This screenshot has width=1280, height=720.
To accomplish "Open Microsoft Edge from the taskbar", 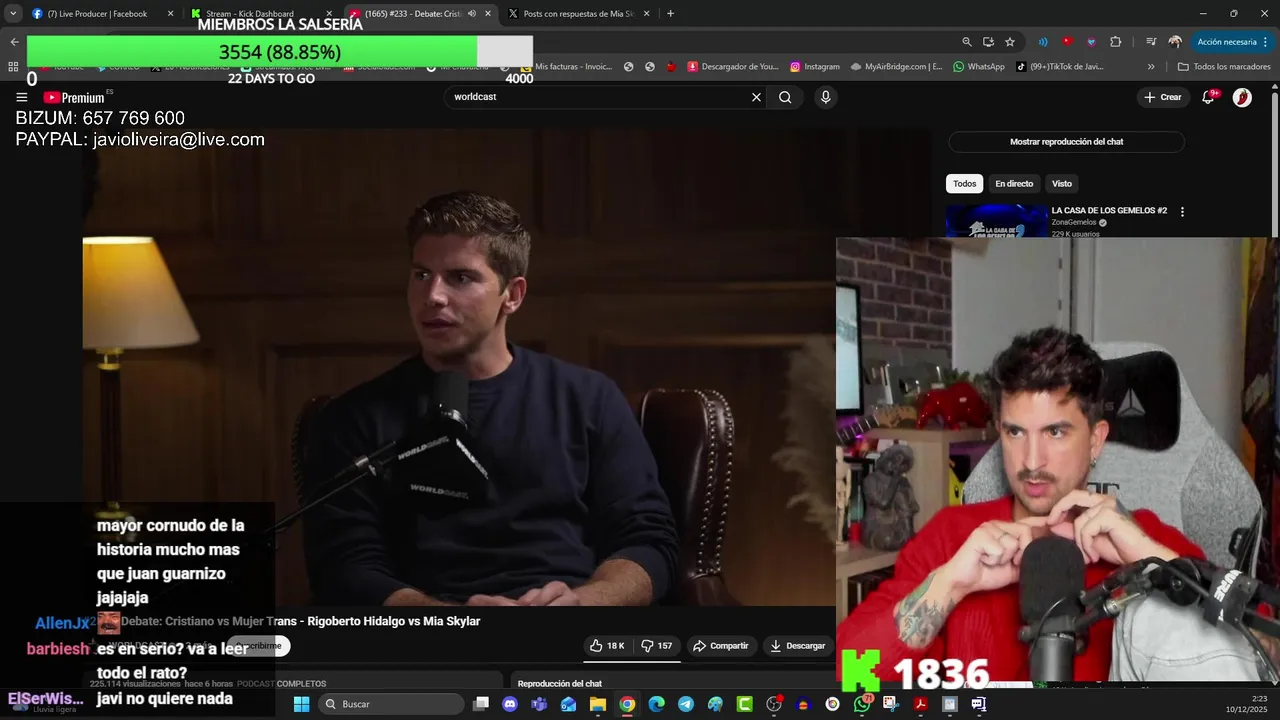I will (x=656, y=704).
